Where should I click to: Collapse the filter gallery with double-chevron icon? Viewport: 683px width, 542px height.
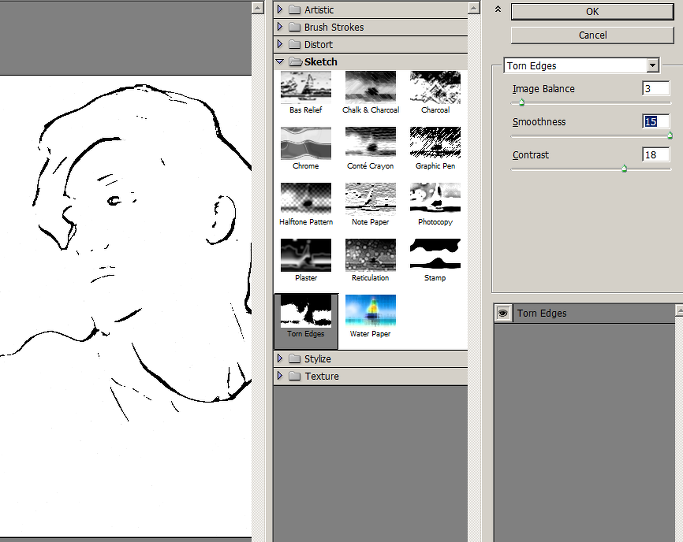coord(498,9)
